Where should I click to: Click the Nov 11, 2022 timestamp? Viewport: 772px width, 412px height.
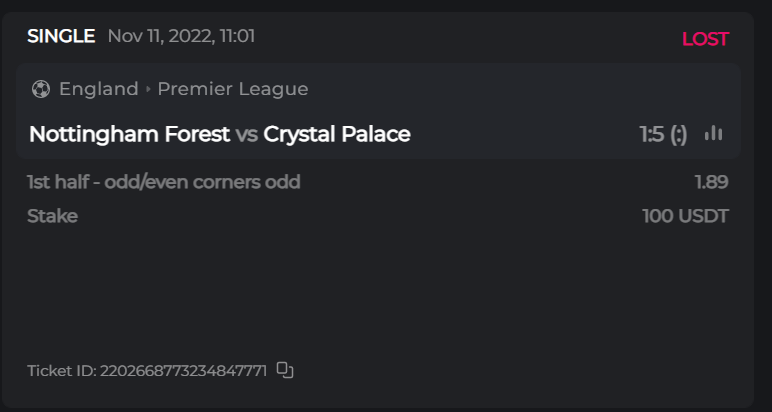pyautogui.click(x=181, y=37)
